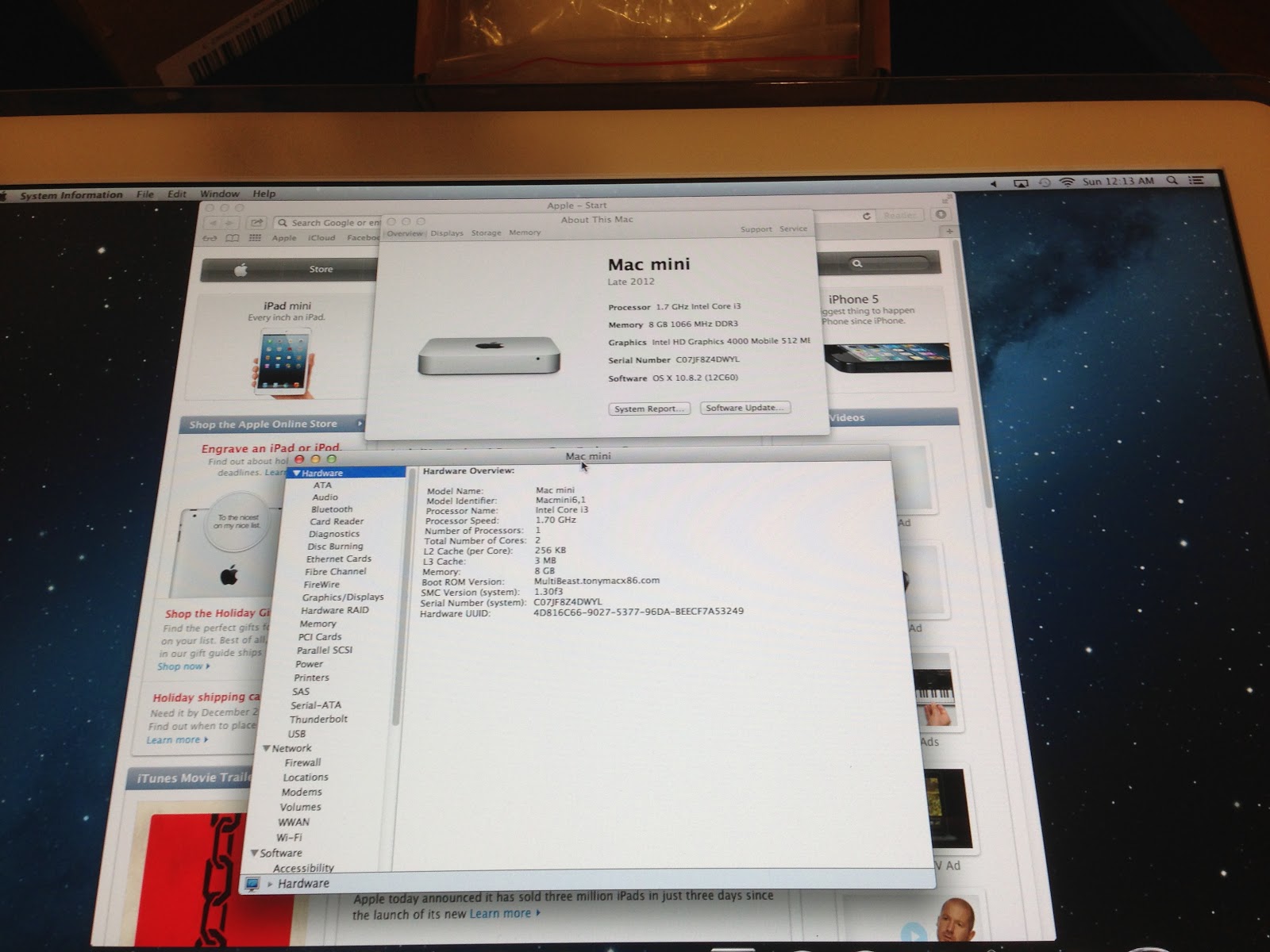This screenshot has width=1270, height=952.
Task: Focus Safari's Search Google address field
Action: pos(327,223)
